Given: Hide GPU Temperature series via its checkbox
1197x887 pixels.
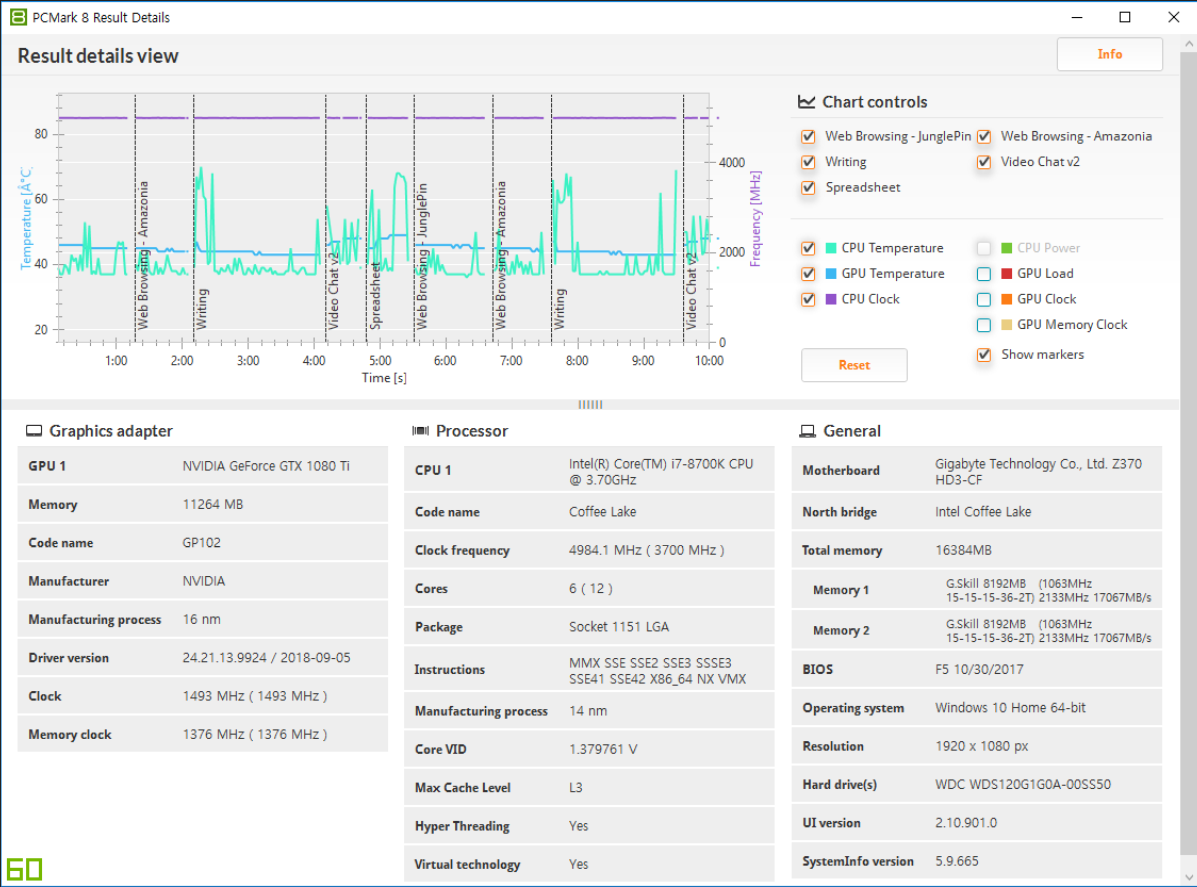Looking at the screenshot, I should pos(808,274).
